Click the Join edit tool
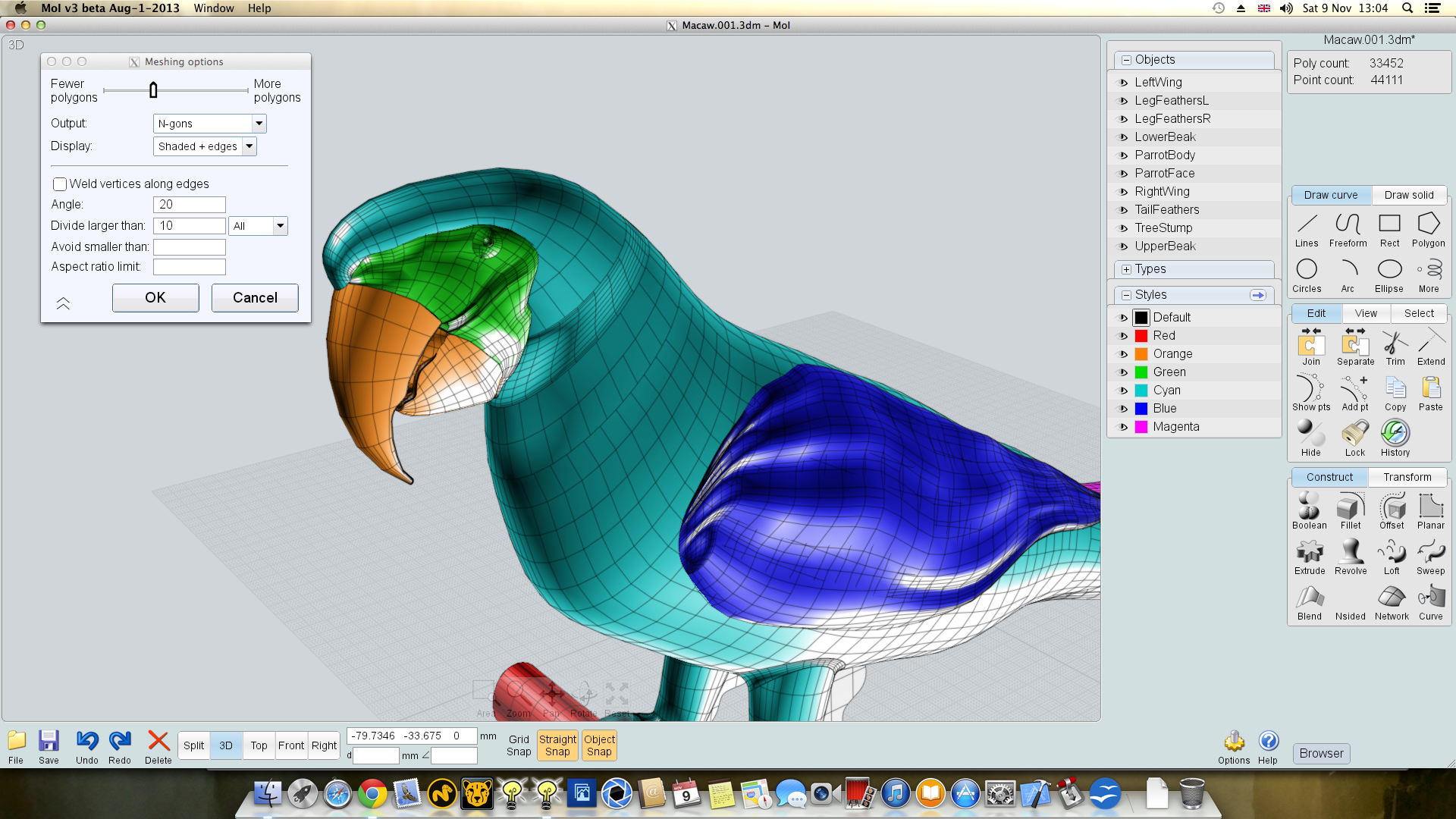 coord(1311,348)
